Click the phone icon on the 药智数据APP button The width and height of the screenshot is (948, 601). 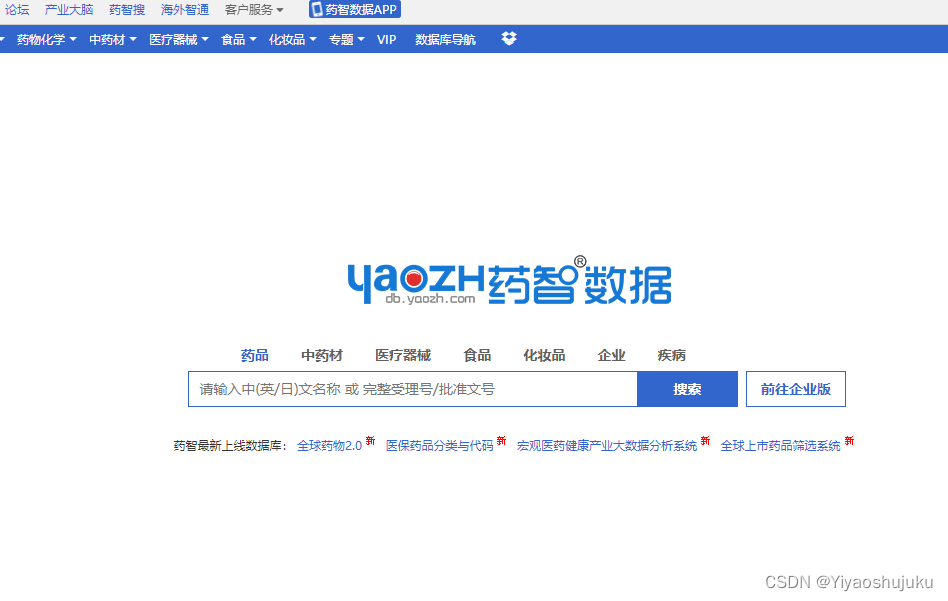[x=317, y=10]
